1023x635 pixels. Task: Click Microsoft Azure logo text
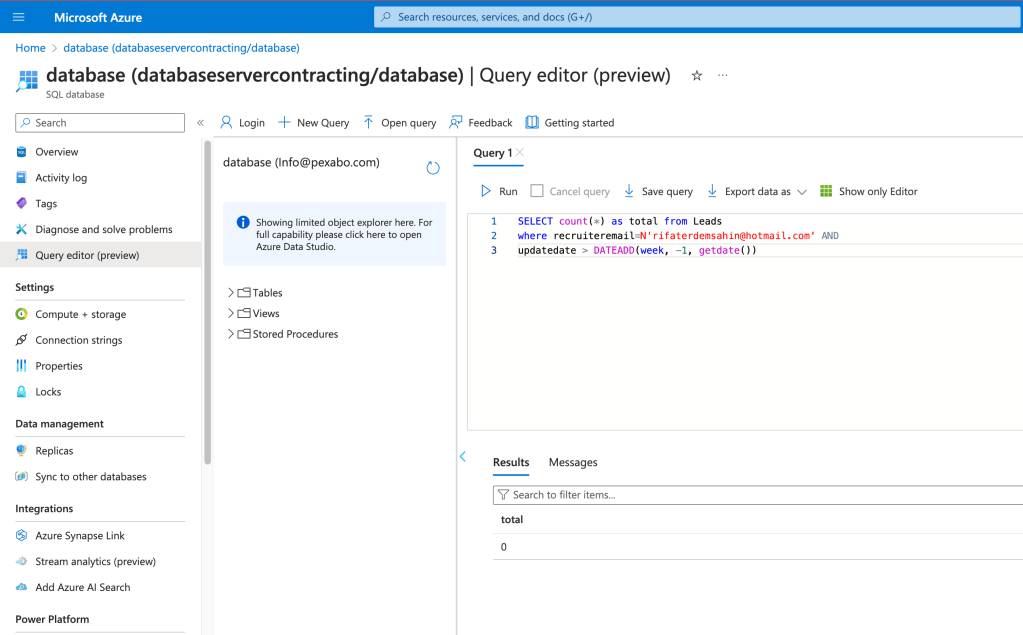[x=98, y=18]
